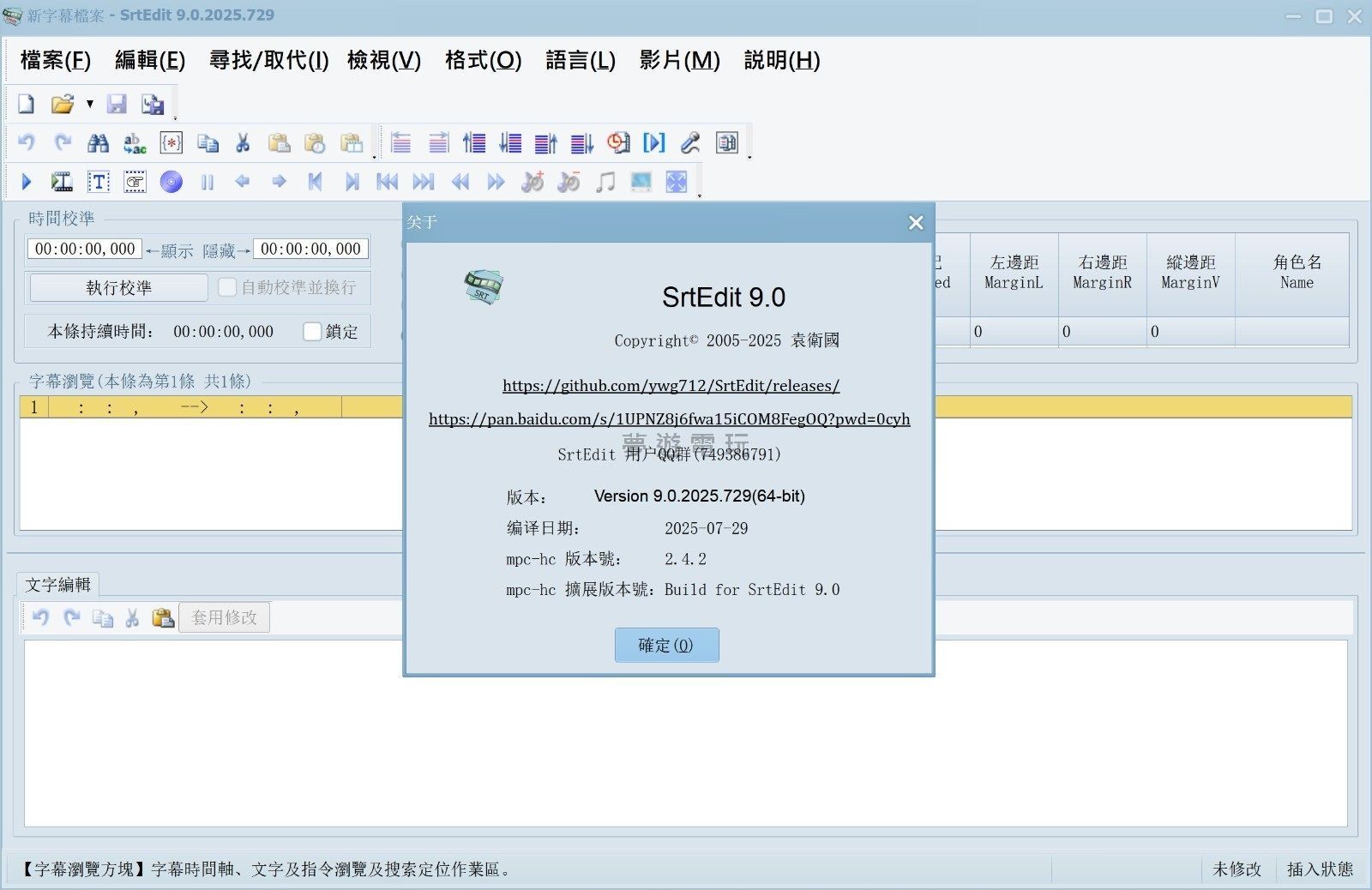1372x890 pixels.
Task: Click the 縱邊距 MarginV column header
Action: [x=1190, y=273]
